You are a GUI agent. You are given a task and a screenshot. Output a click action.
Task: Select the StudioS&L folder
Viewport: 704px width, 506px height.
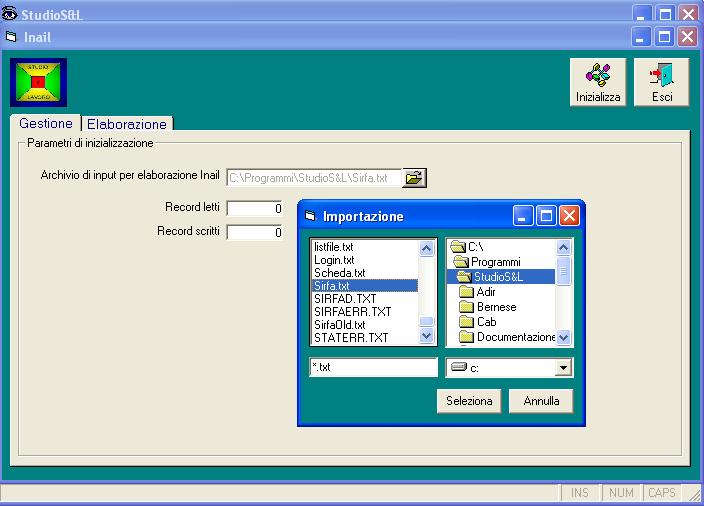tap(501, 277)
